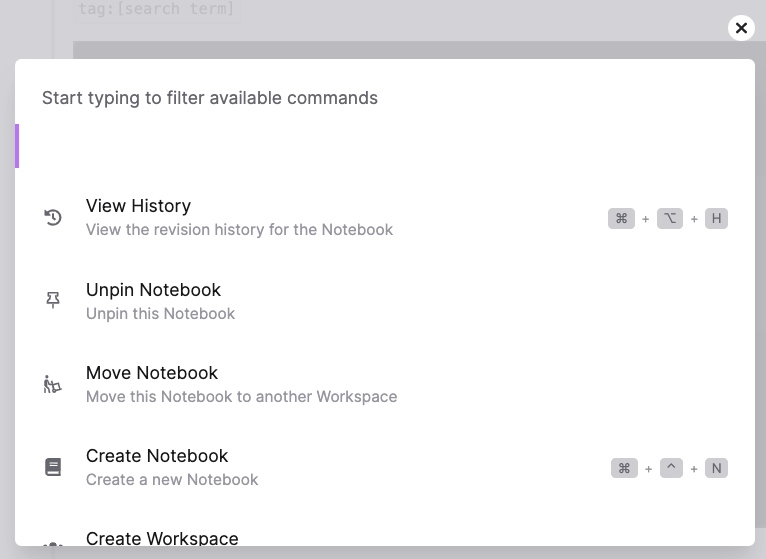Click the Control key badge for Create Notebook
Viewport: 766px width, 559px height.
671,468
